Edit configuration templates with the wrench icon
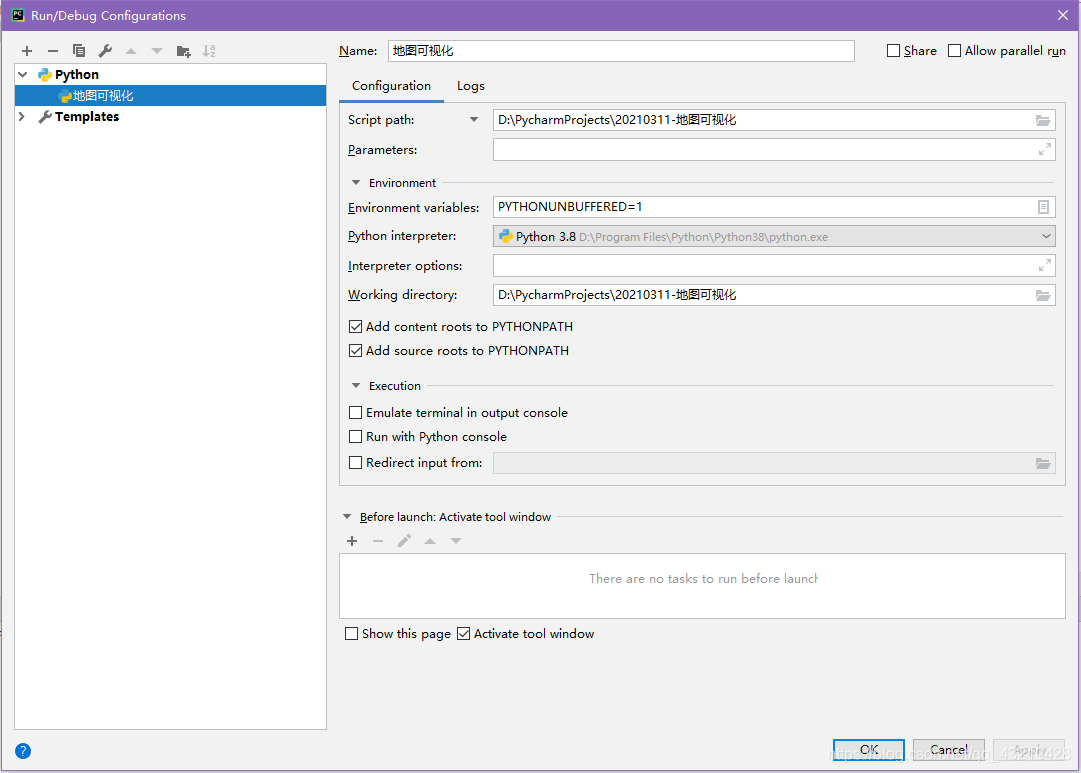Image resolution: width=1081 pixels, height=773 pixels. point(104,50)
